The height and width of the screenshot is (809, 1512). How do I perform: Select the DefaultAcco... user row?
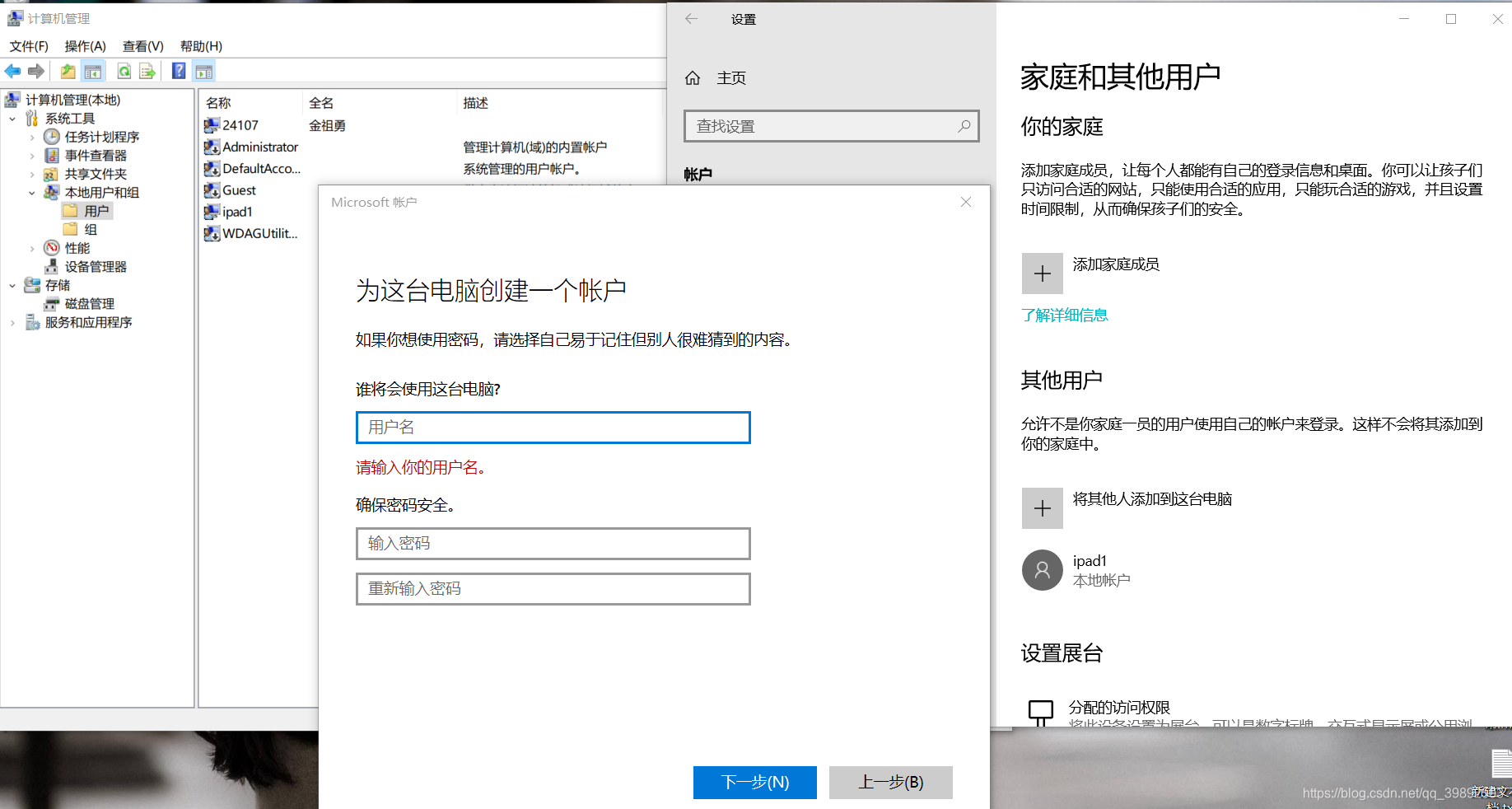[x=253, y=169]
